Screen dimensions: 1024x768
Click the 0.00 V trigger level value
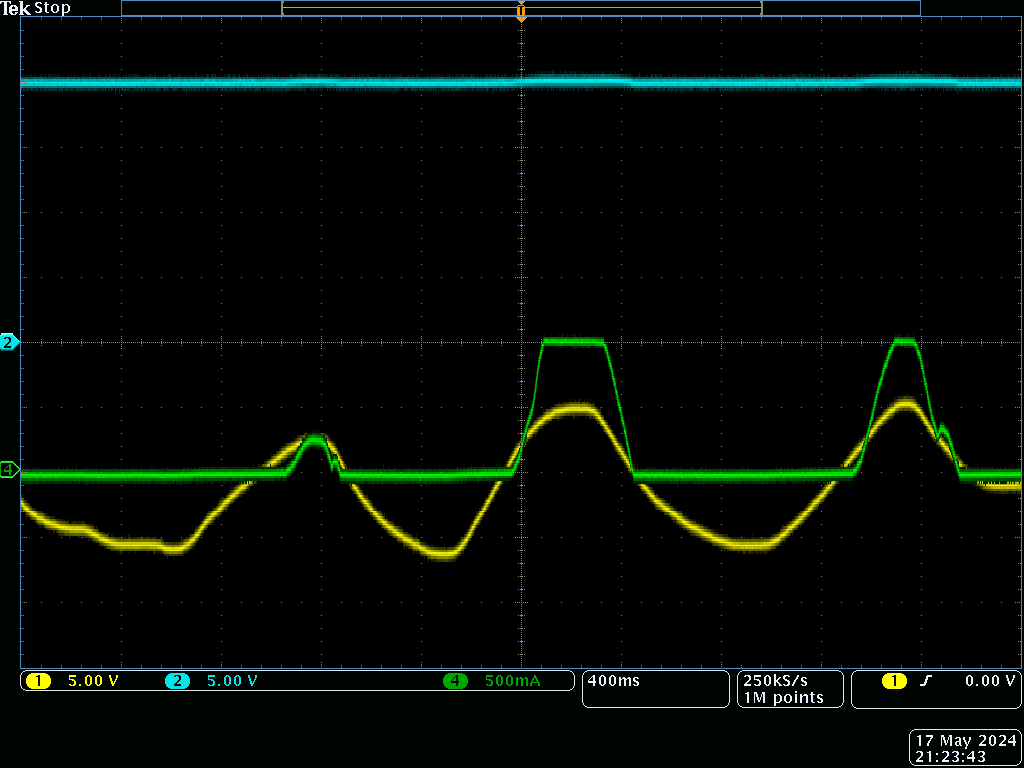point(990,681)
